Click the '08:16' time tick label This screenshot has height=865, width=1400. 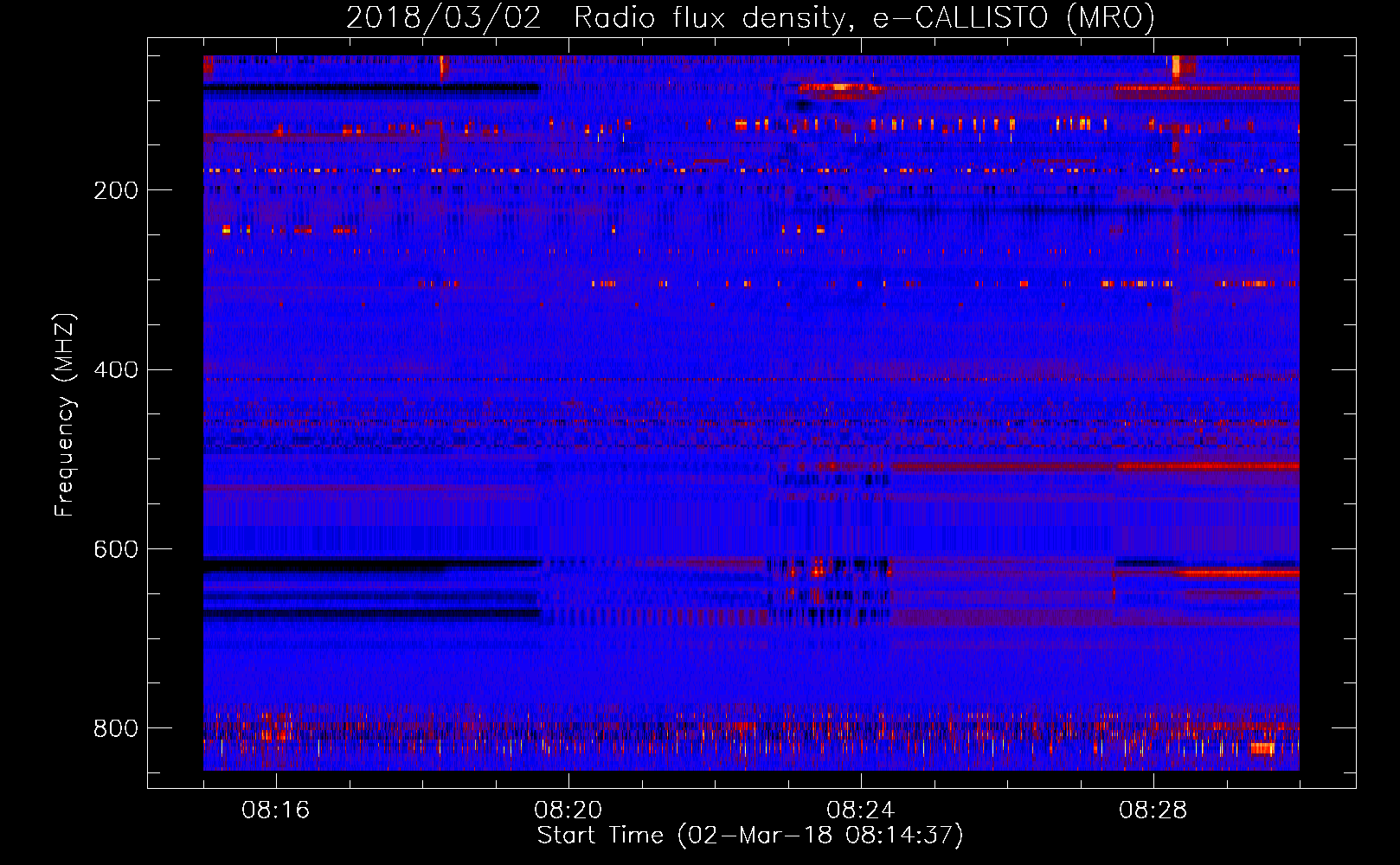pyautogui.click(x=276, y=811)
